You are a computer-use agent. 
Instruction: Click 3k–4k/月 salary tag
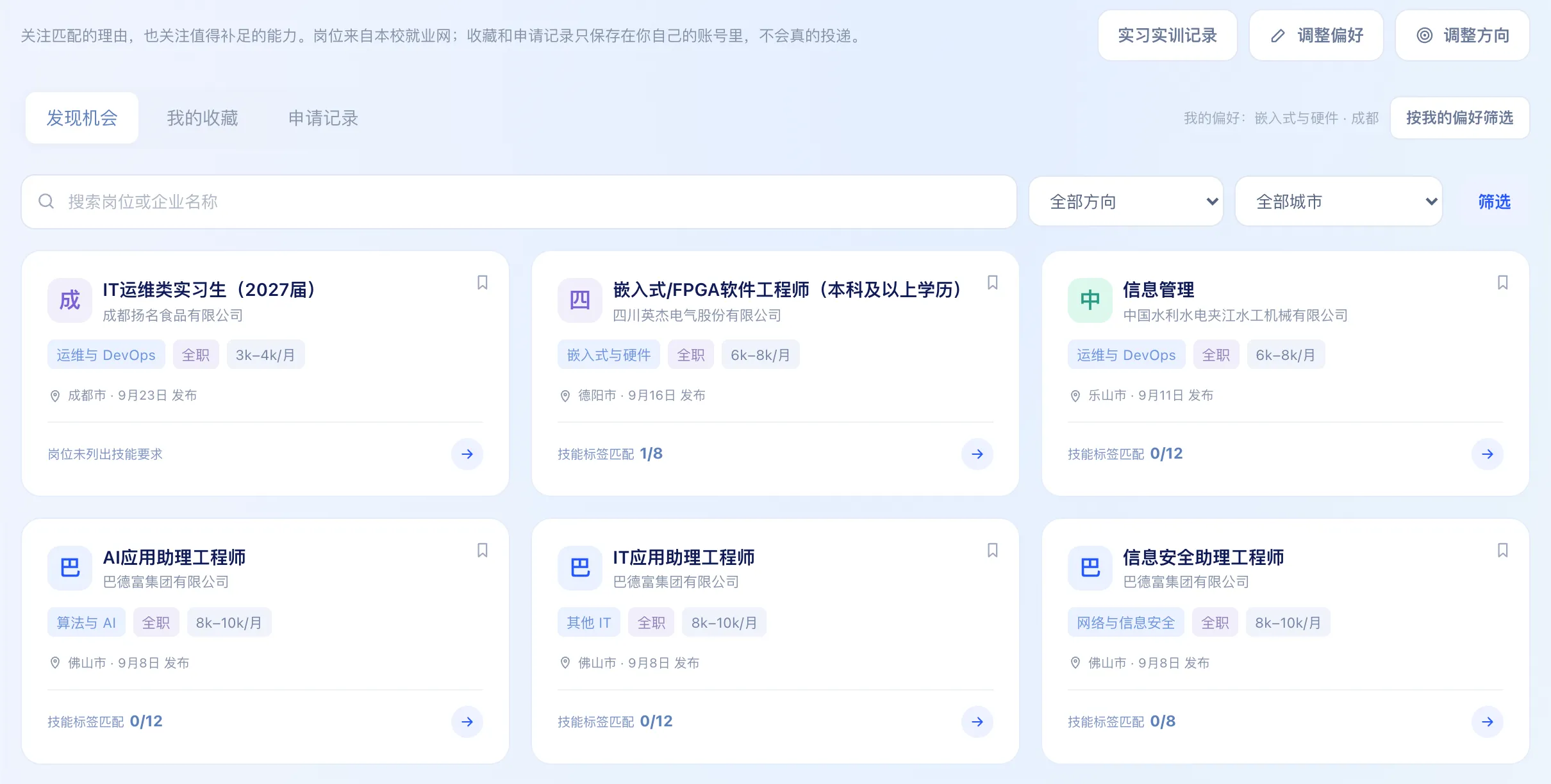tap(266, 355)
